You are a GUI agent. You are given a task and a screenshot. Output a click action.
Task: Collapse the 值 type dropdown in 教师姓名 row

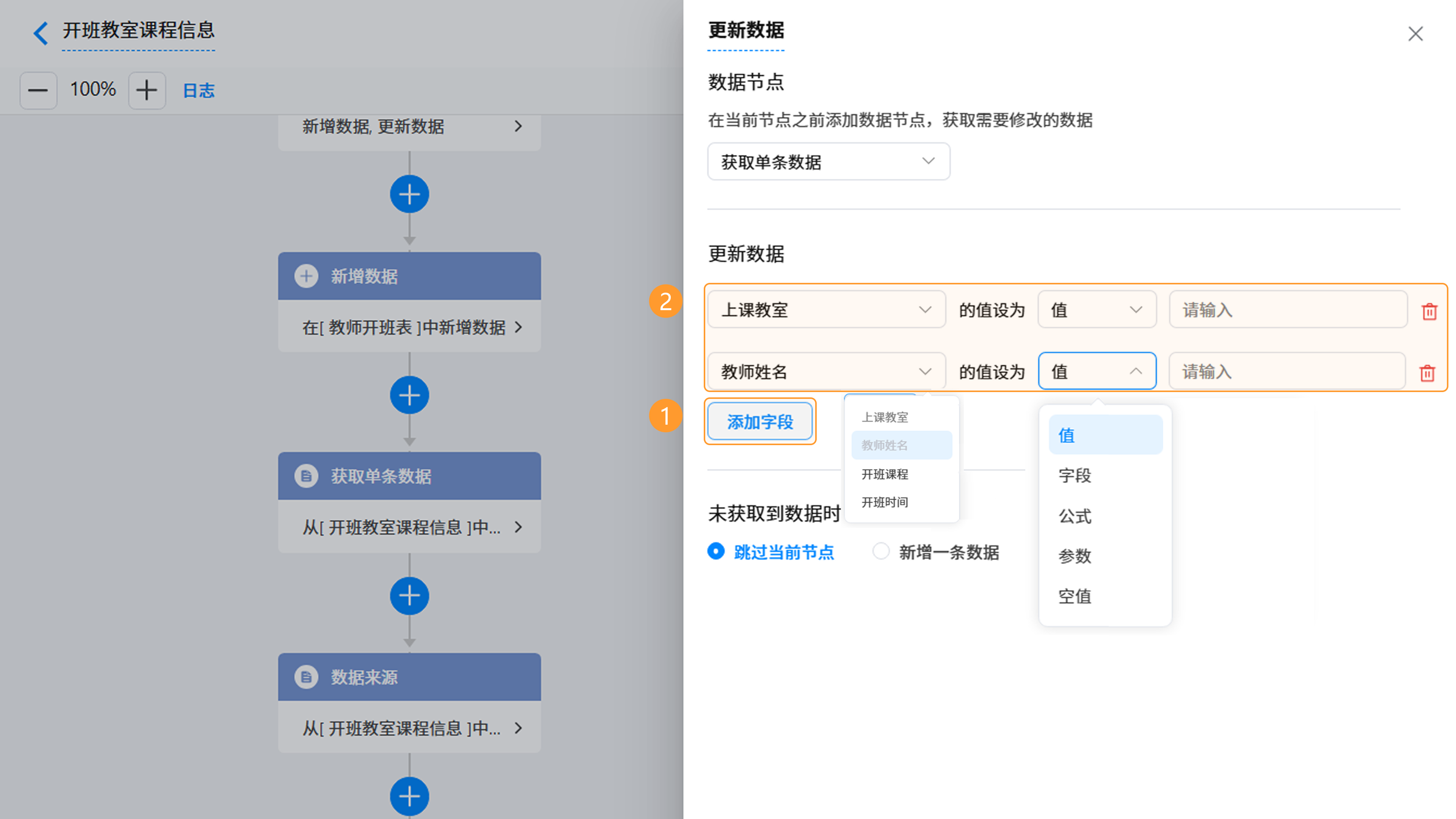[x=1097, y=371]
